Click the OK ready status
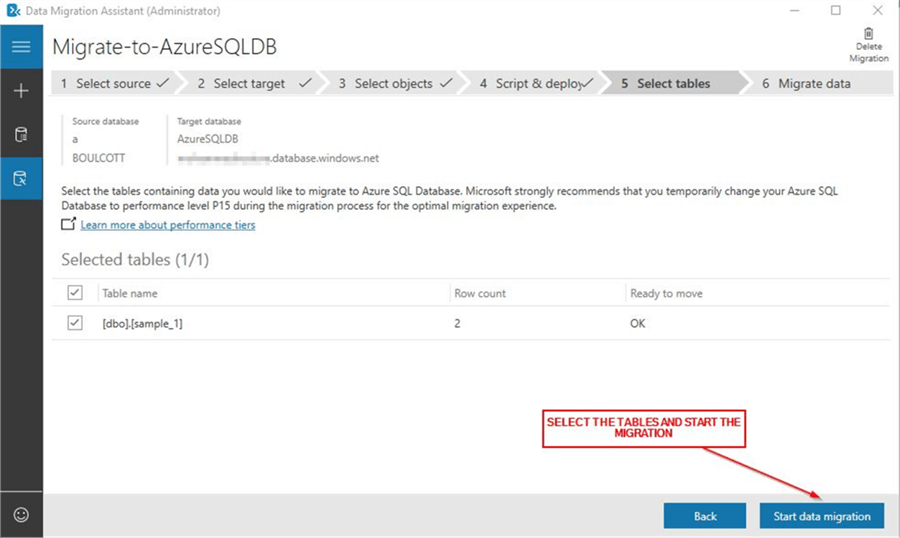 click(637, 323)
